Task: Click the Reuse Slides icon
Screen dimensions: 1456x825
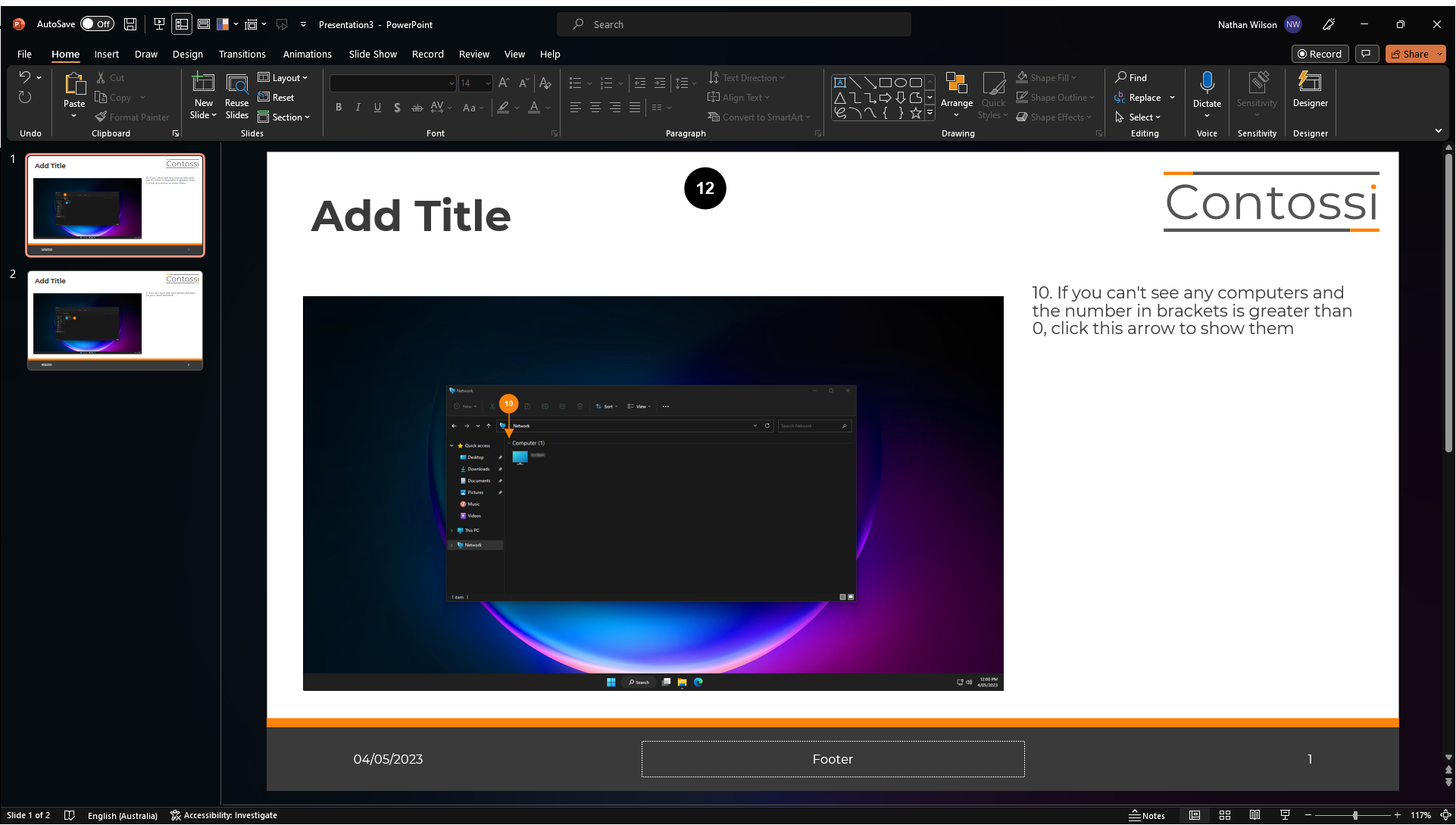Action: coord(237,85)
